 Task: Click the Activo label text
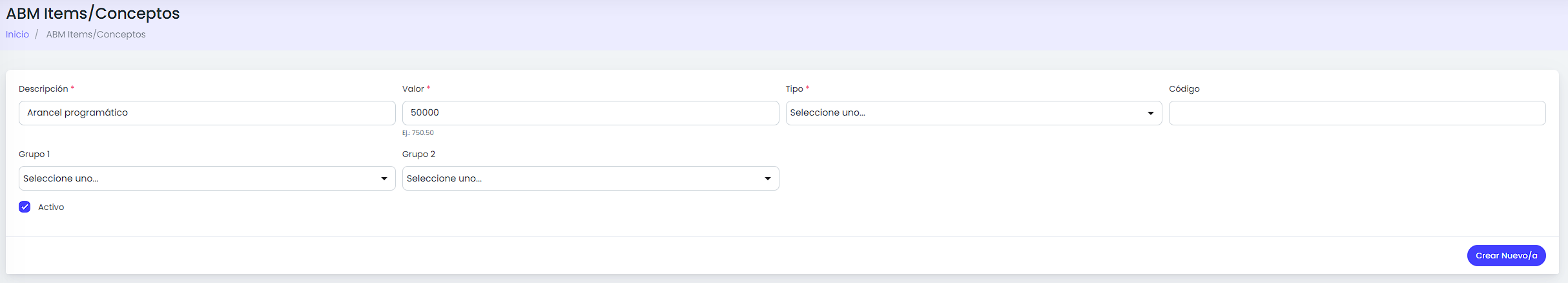(51, 207)
